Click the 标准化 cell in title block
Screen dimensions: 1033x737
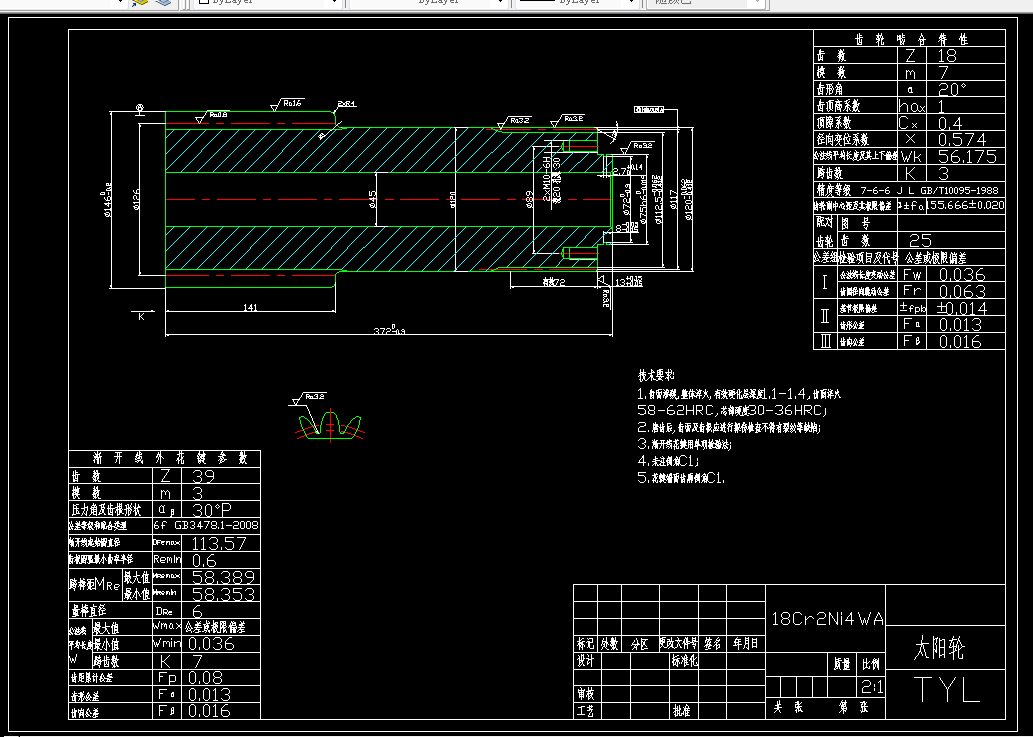click(x=684, y=661)
